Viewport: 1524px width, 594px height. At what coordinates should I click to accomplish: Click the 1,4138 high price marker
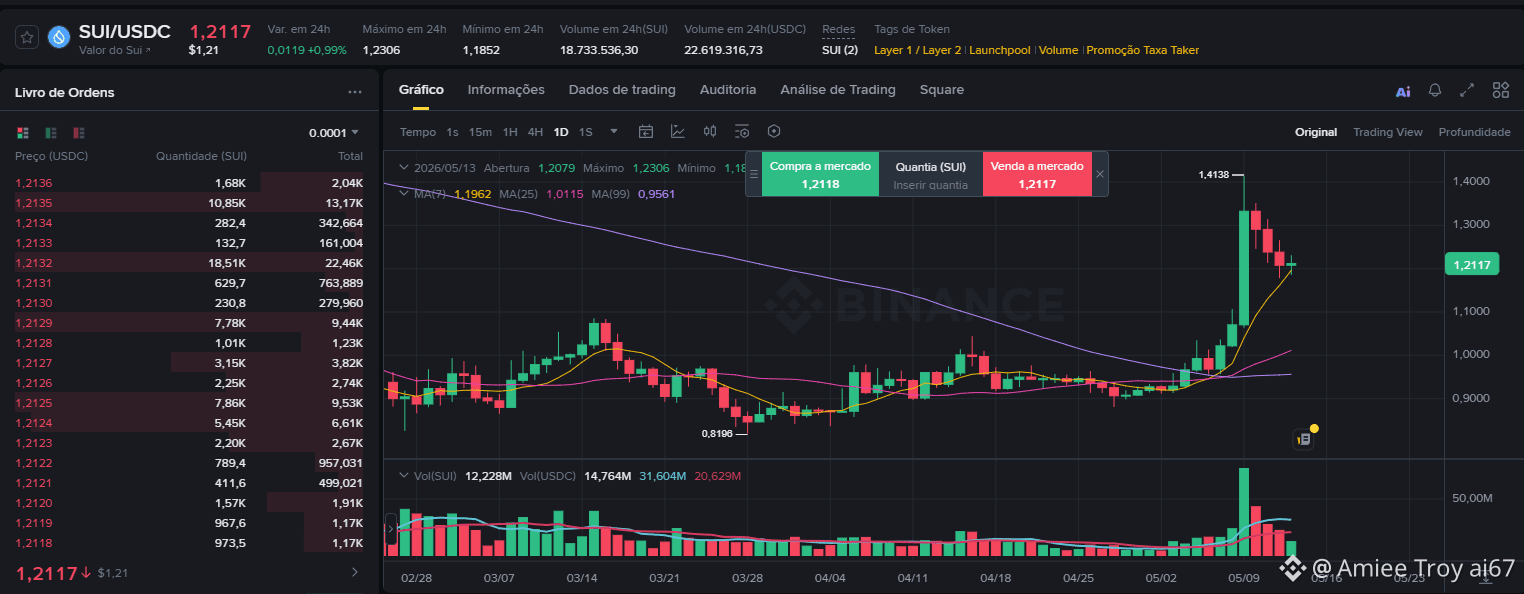[x=1213, y=174]
